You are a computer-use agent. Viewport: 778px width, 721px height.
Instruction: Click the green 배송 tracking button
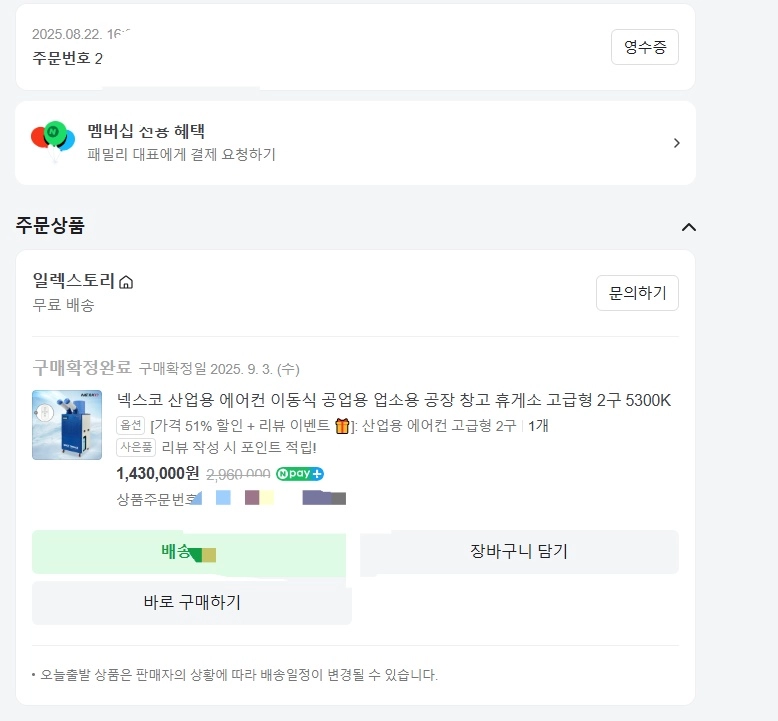[189, 552]
